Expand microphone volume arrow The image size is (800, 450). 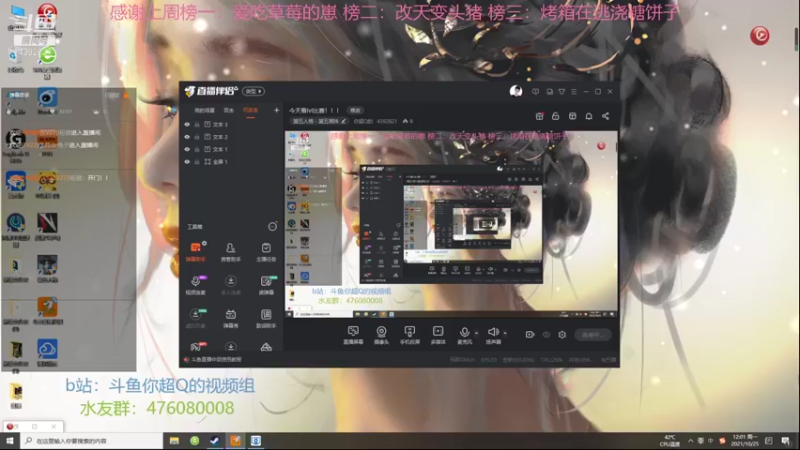pyautogui.click(x=477, y=333)
